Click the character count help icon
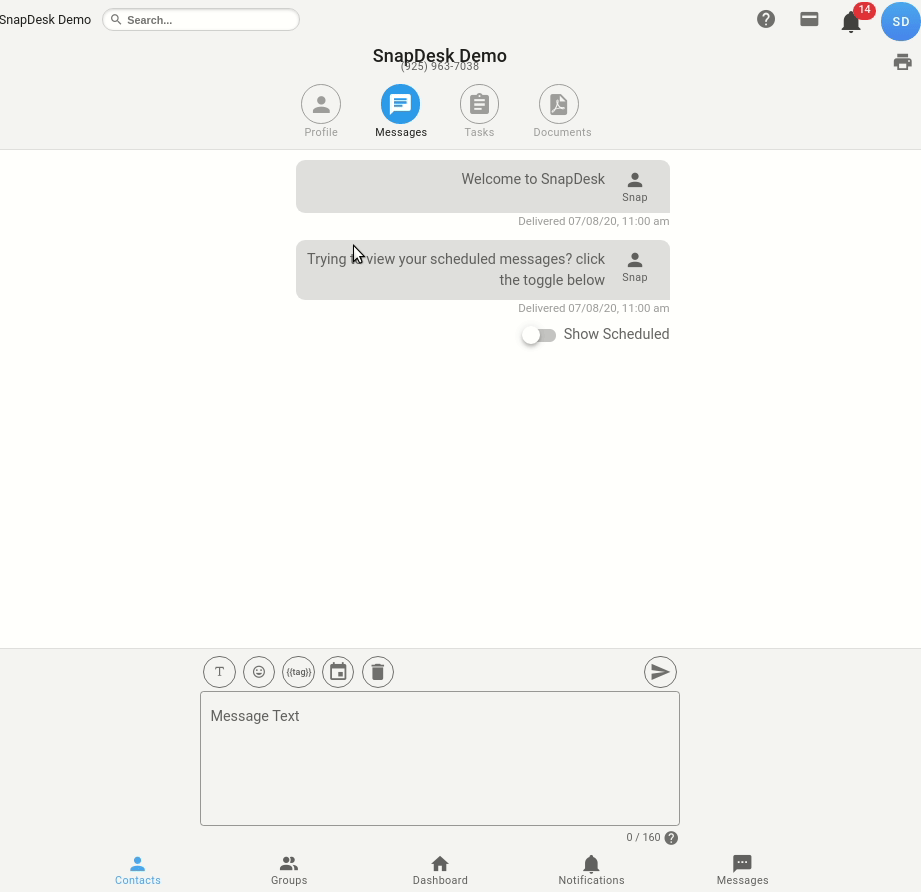Screen dimensions: 921x892 pyautogui.click(x=671, y=838)
